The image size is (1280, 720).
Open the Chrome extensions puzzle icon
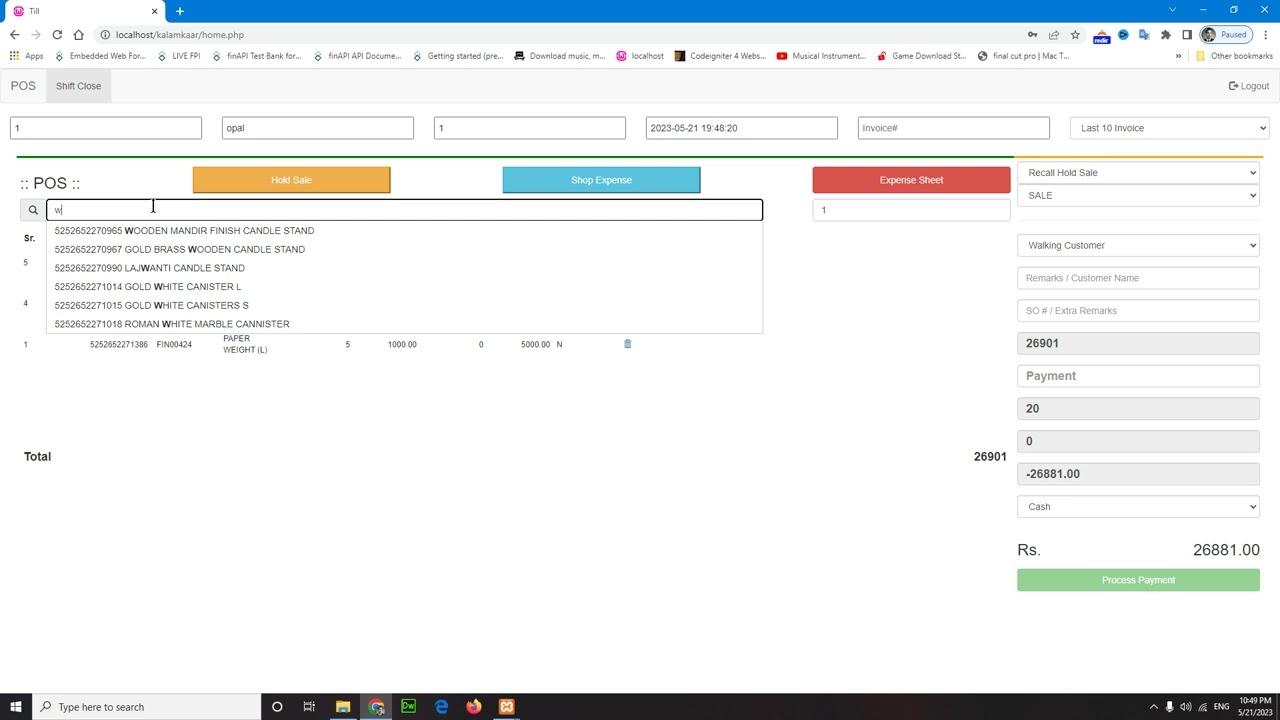[1165, 35]
